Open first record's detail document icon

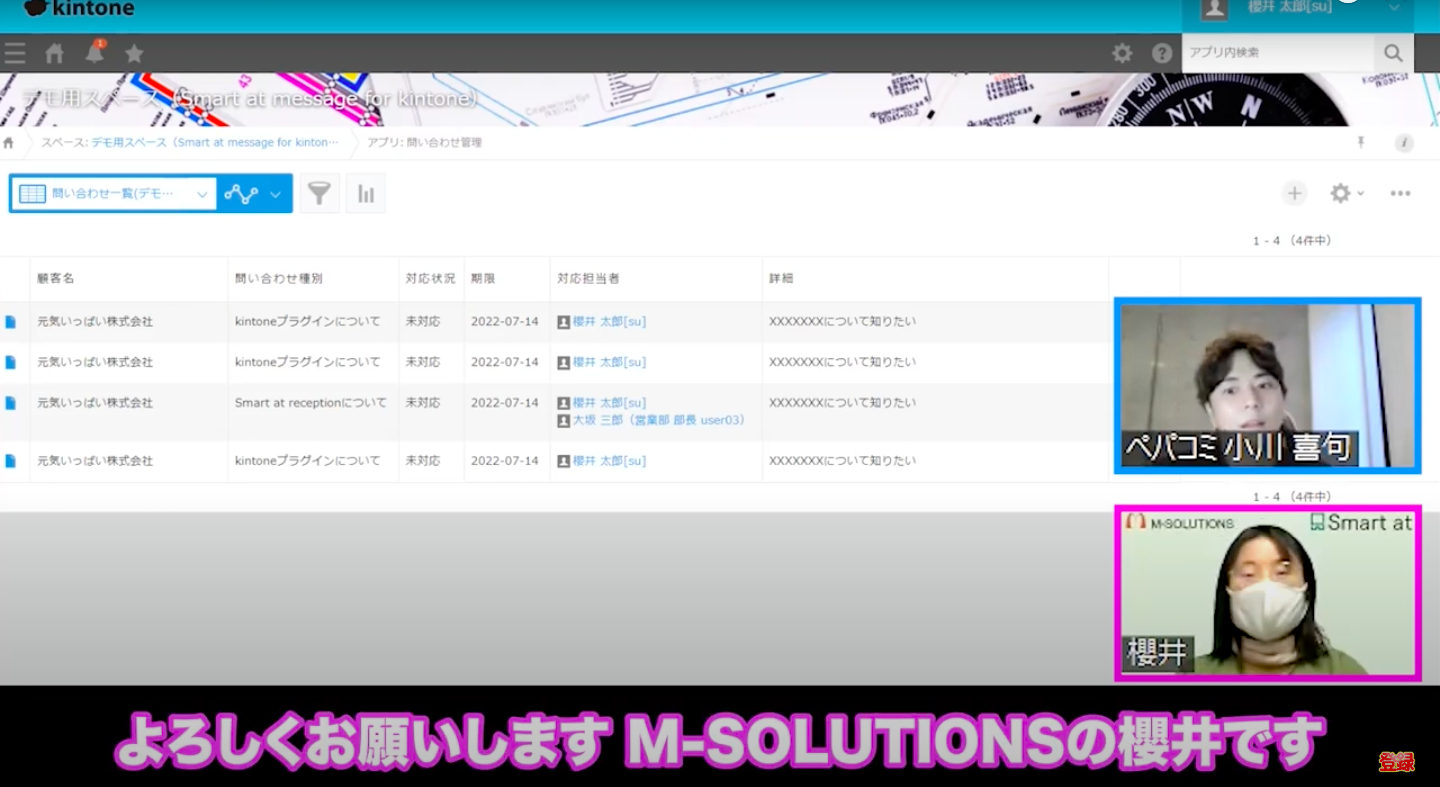pyautogui.click(x=11, y=322)
